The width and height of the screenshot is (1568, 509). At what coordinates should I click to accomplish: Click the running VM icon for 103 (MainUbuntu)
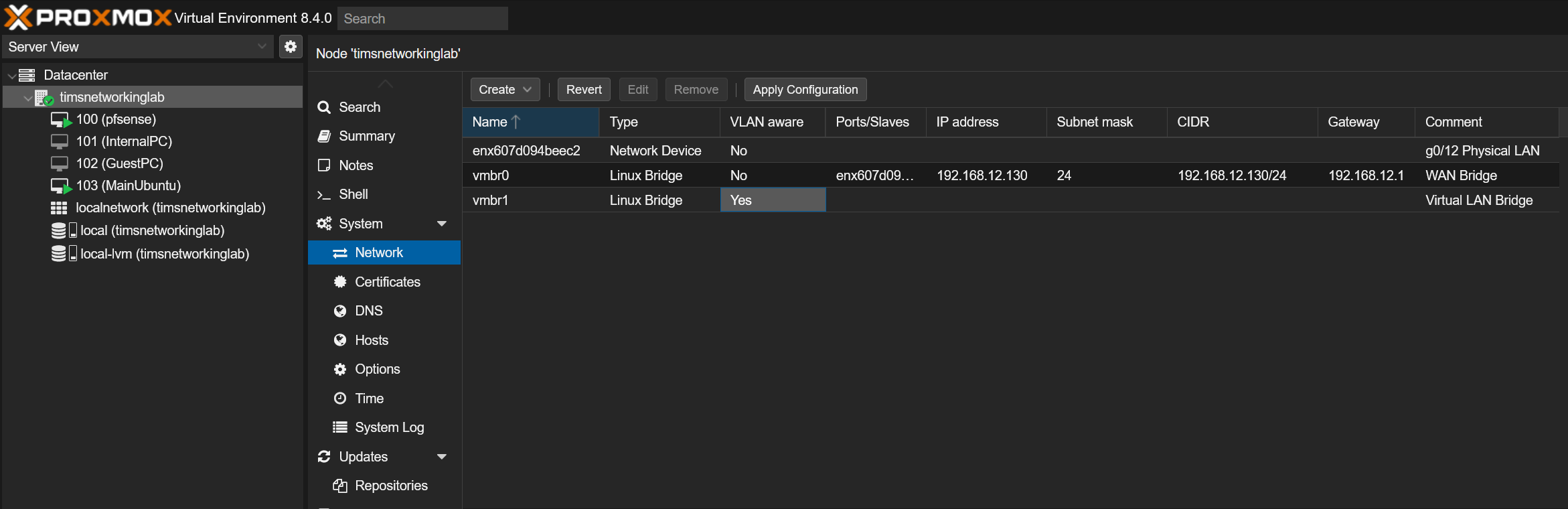(x=61, y=186)
